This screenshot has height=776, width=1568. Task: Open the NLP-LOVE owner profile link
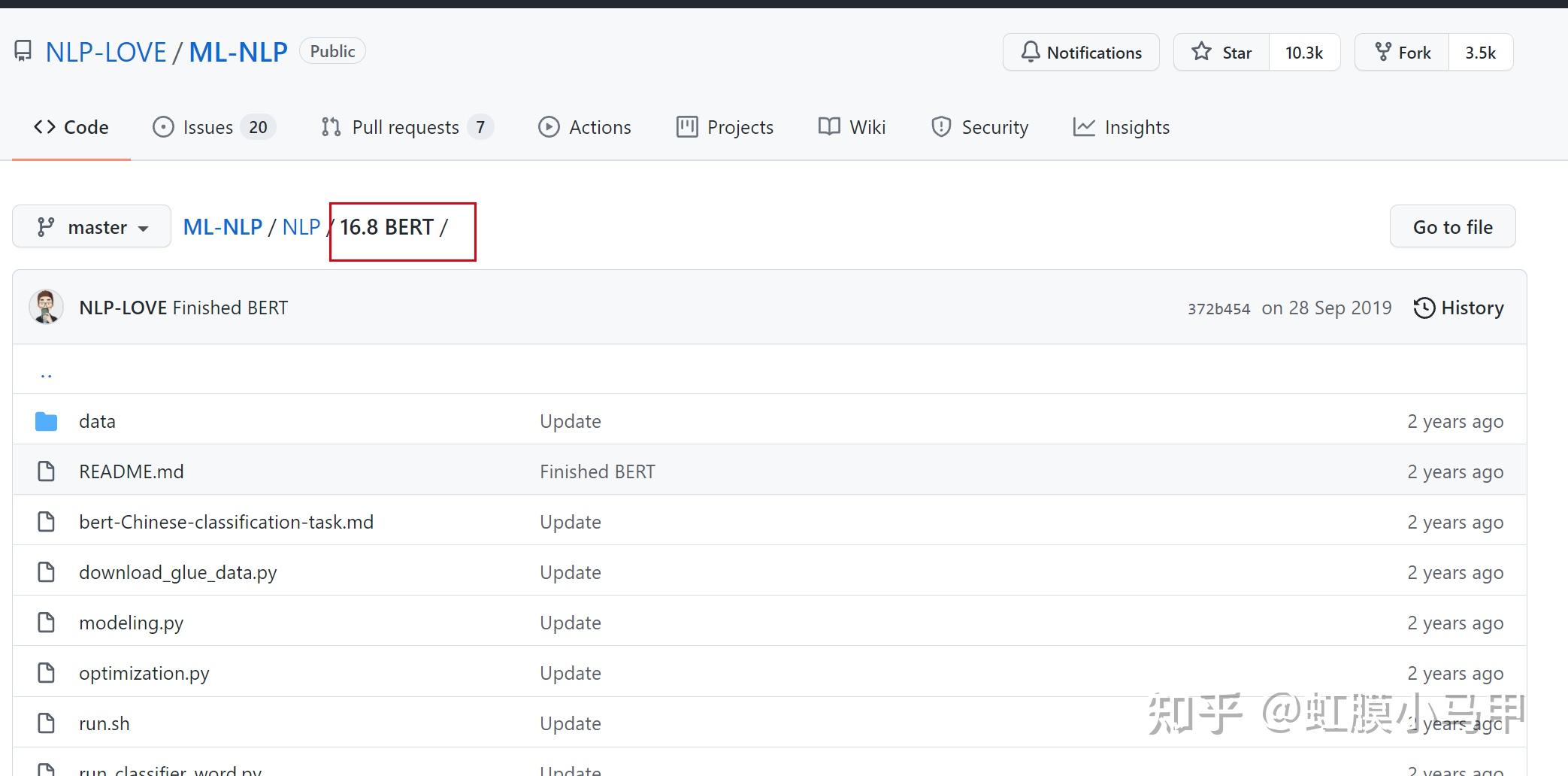click(106, 52)
